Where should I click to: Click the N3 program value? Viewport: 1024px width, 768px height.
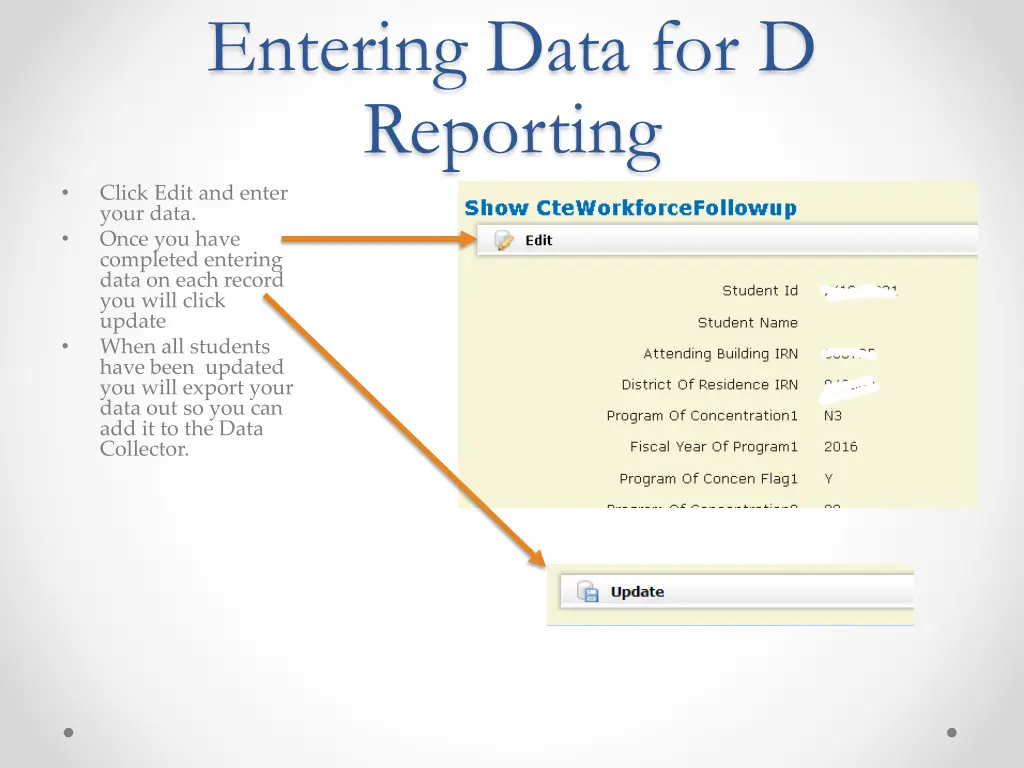pyautogui.click(x=833, y=416)
